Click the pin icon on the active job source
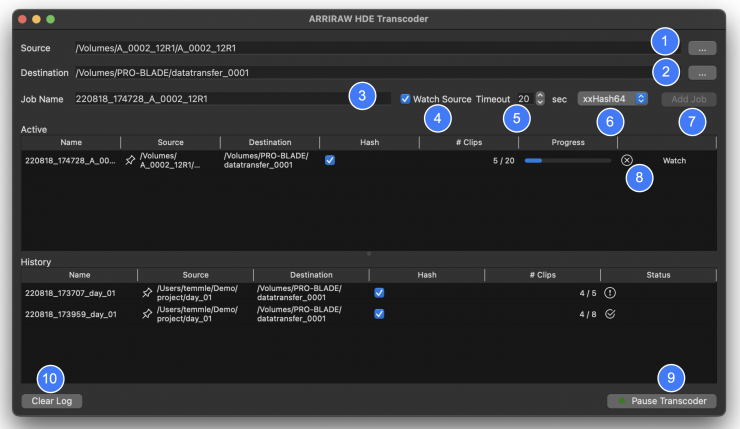The width and height of the screenshot is (740, 429). point(130,160)
